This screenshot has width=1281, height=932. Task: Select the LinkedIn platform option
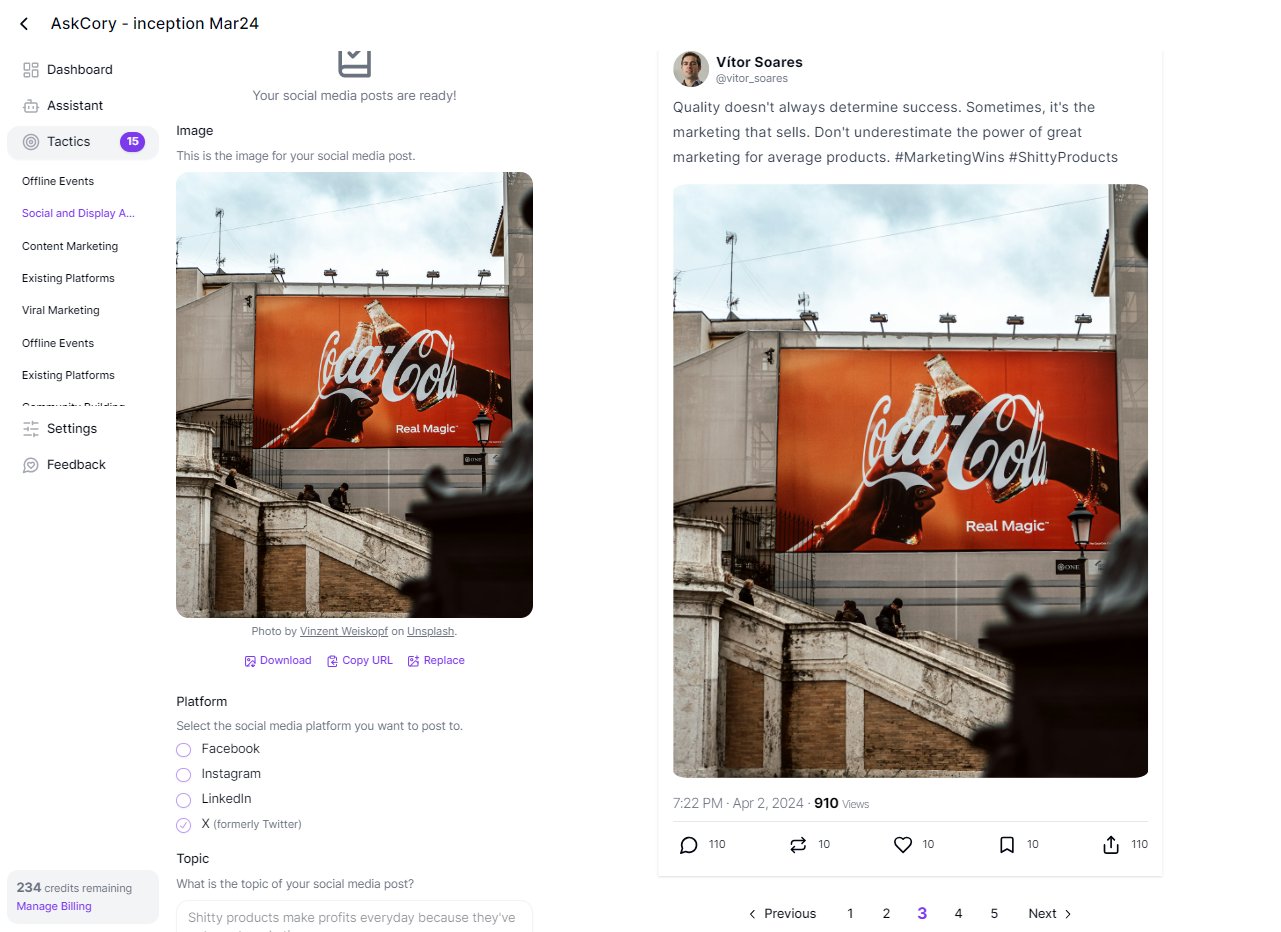coord(184,800)
